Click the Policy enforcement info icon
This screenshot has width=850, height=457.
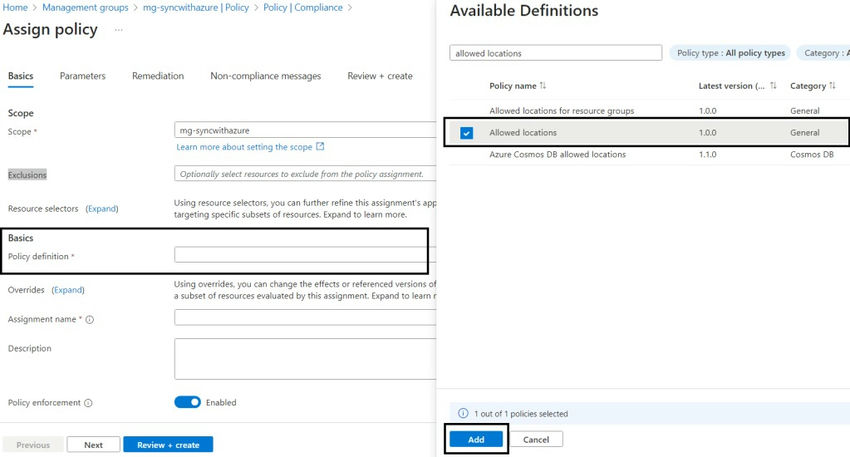coord(88,403)
